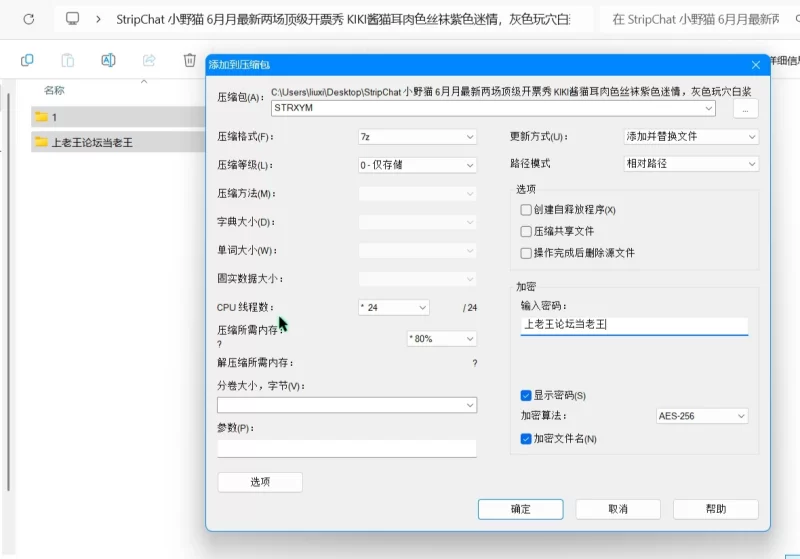Click the Explorer share toolbar icon
The width and height of the screenshot is (800, 559).
pos(148,60)
